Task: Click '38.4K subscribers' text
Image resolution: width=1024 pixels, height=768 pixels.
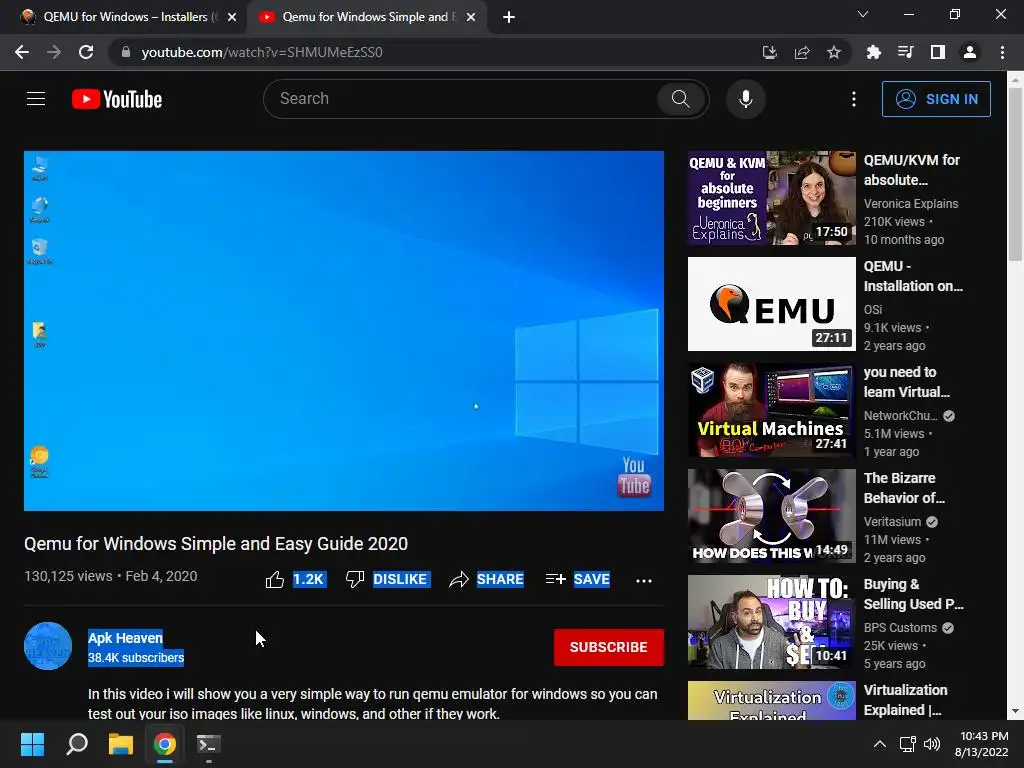Action: (136, 658)
